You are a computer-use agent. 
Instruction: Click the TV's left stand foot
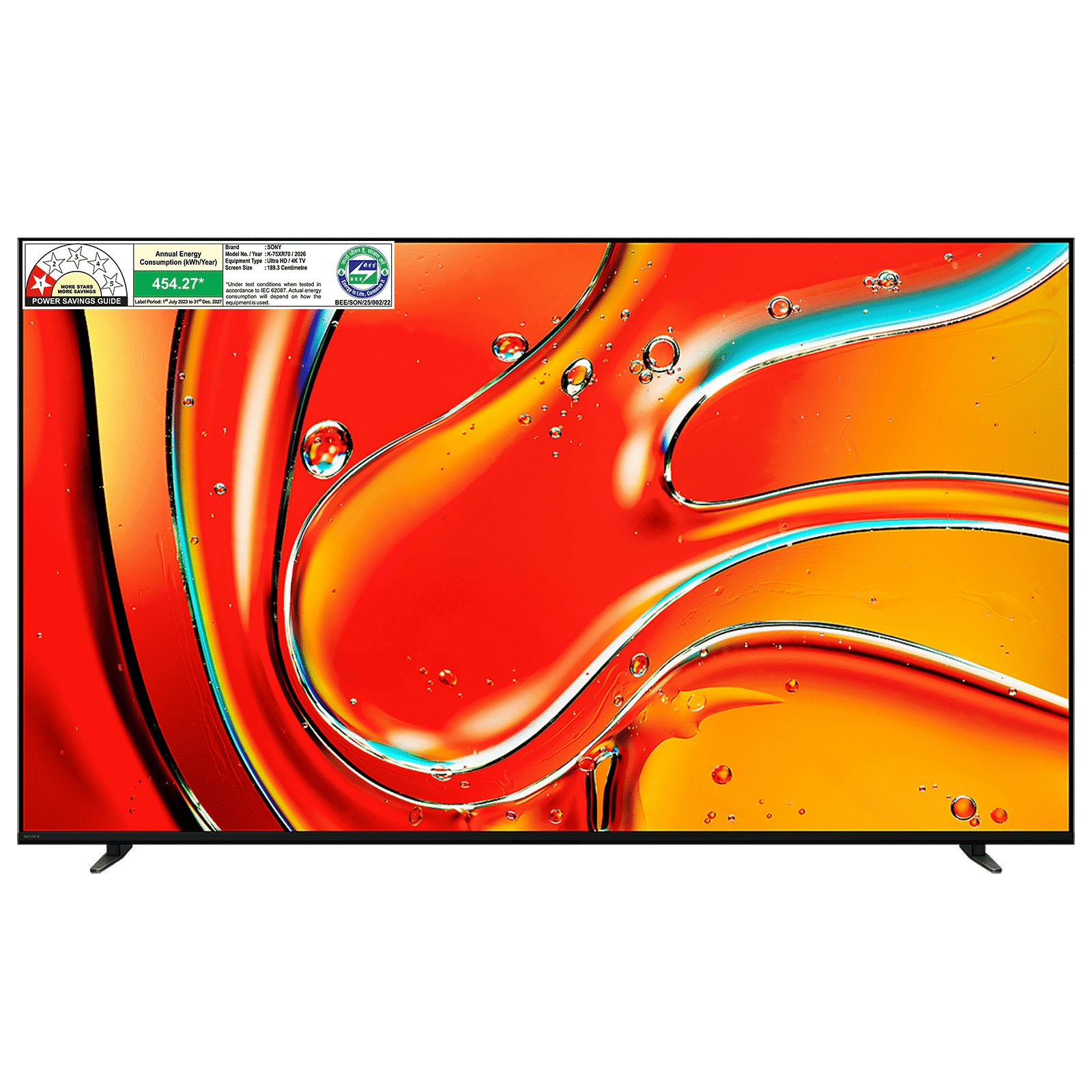[x=111, y=858]
